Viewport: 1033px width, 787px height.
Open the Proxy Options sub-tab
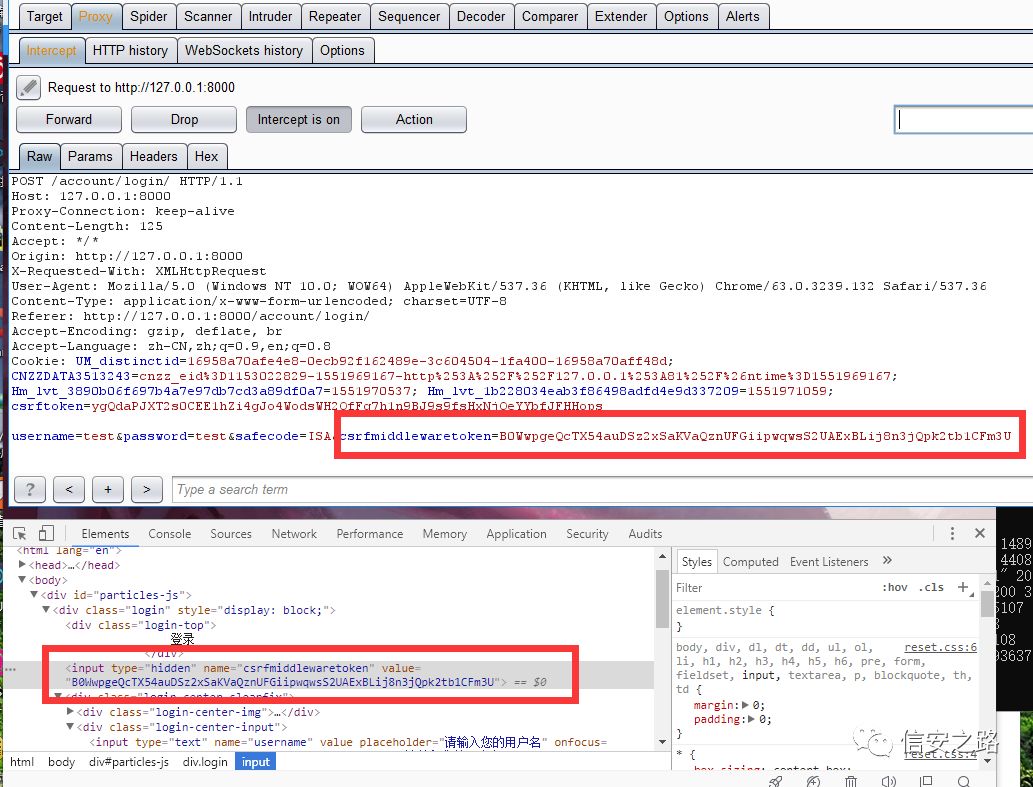(342, 51)
